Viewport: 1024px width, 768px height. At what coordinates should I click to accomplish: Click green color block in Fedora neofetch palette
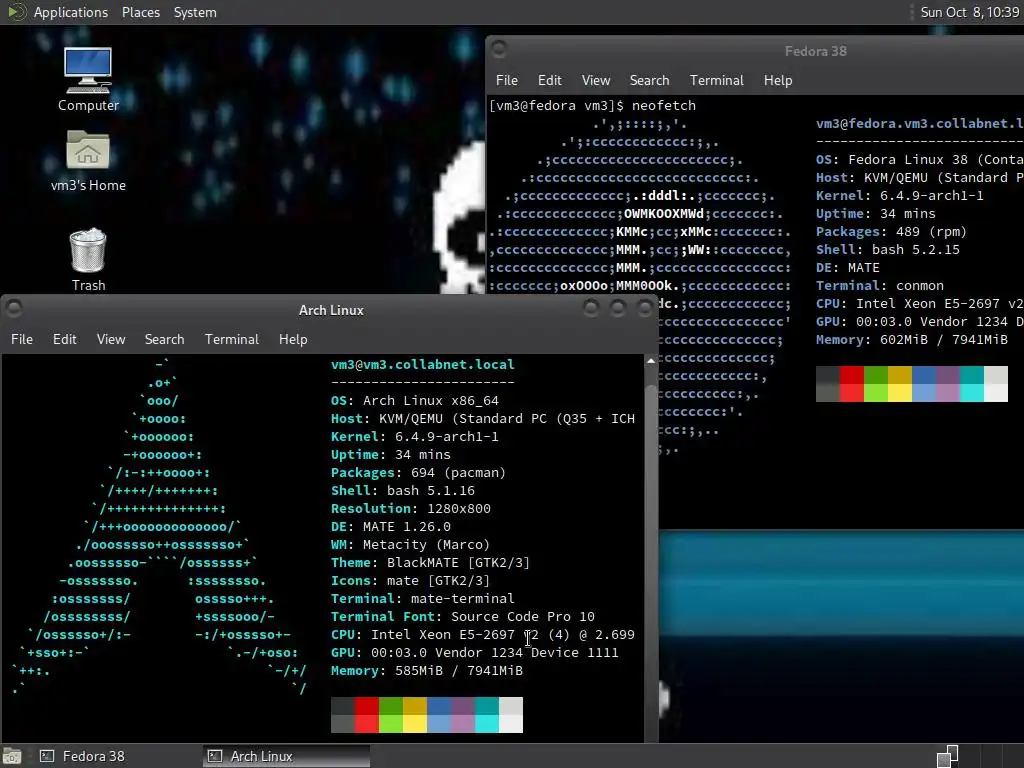pyautogui.click(x=876, y=383)
